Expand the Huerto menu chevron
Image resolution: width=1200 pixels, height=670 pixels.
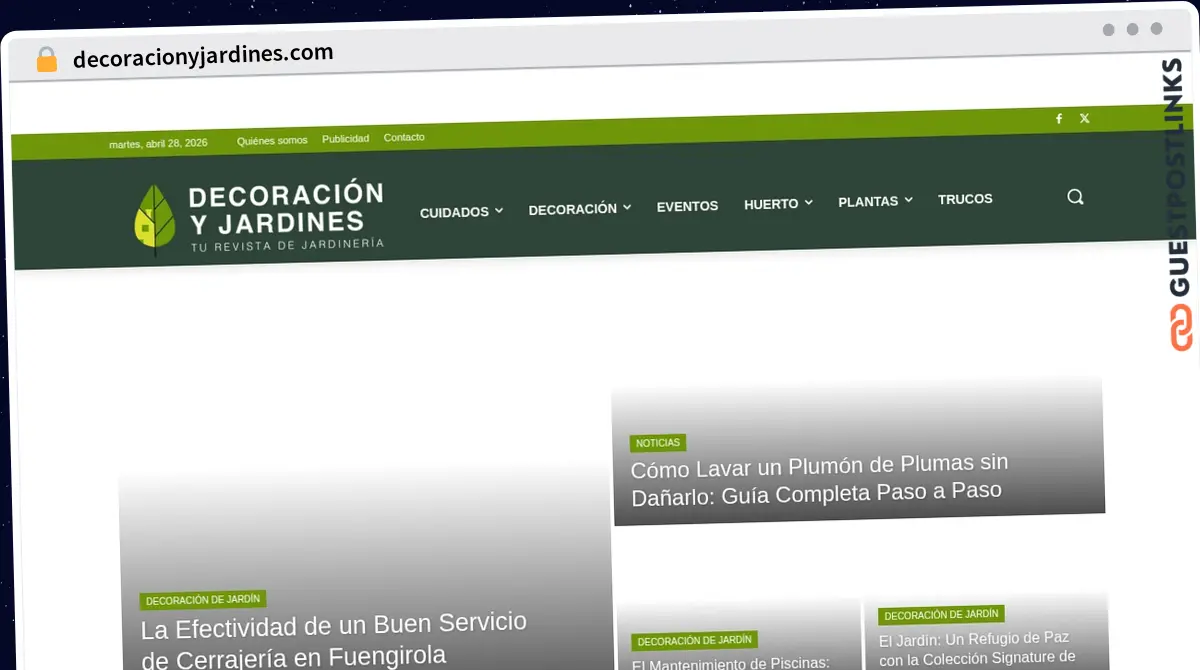tap(808, 202)
